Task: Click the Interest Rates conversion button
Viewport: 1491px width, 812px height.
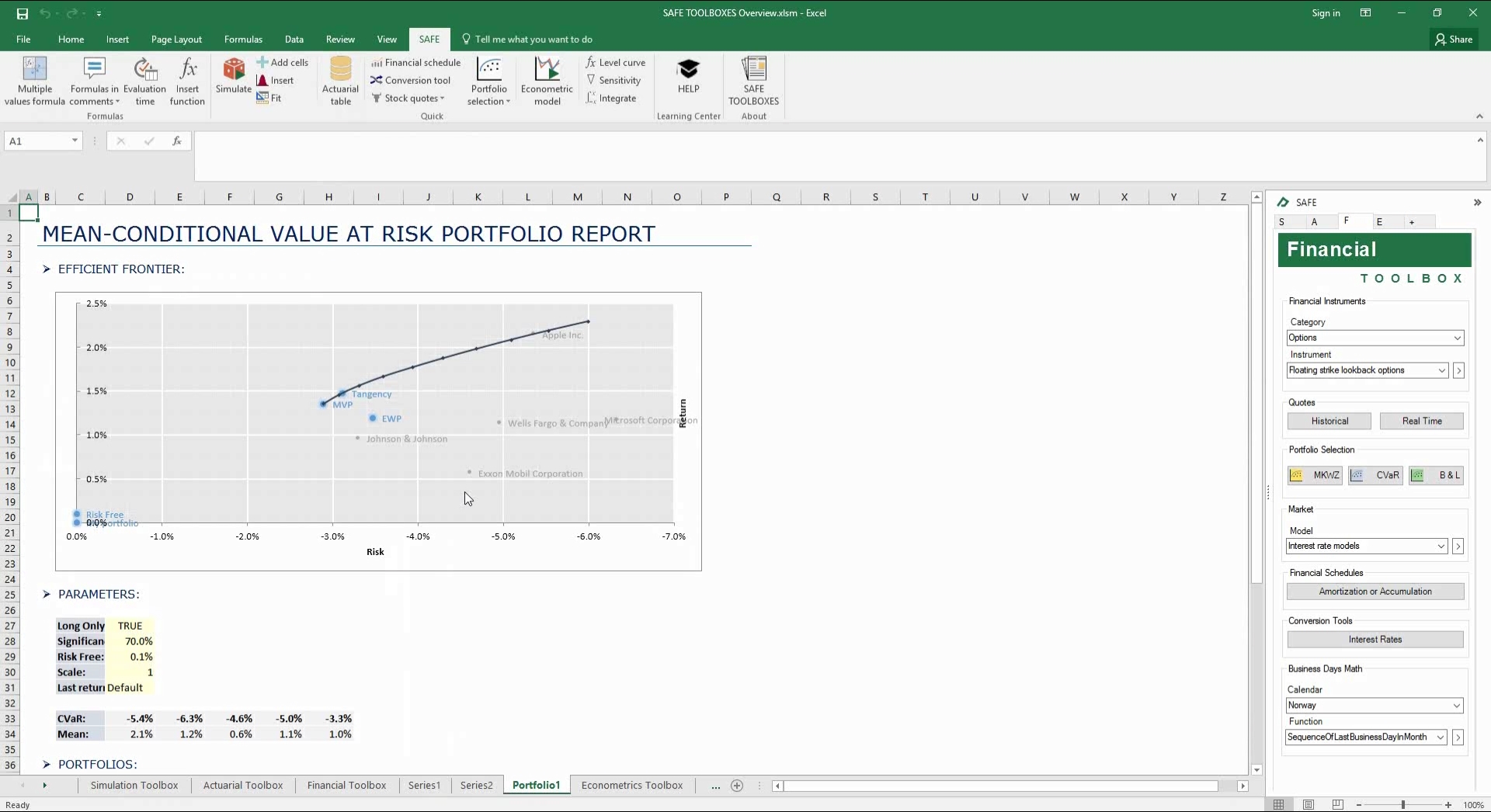Action: (1375, 640)
